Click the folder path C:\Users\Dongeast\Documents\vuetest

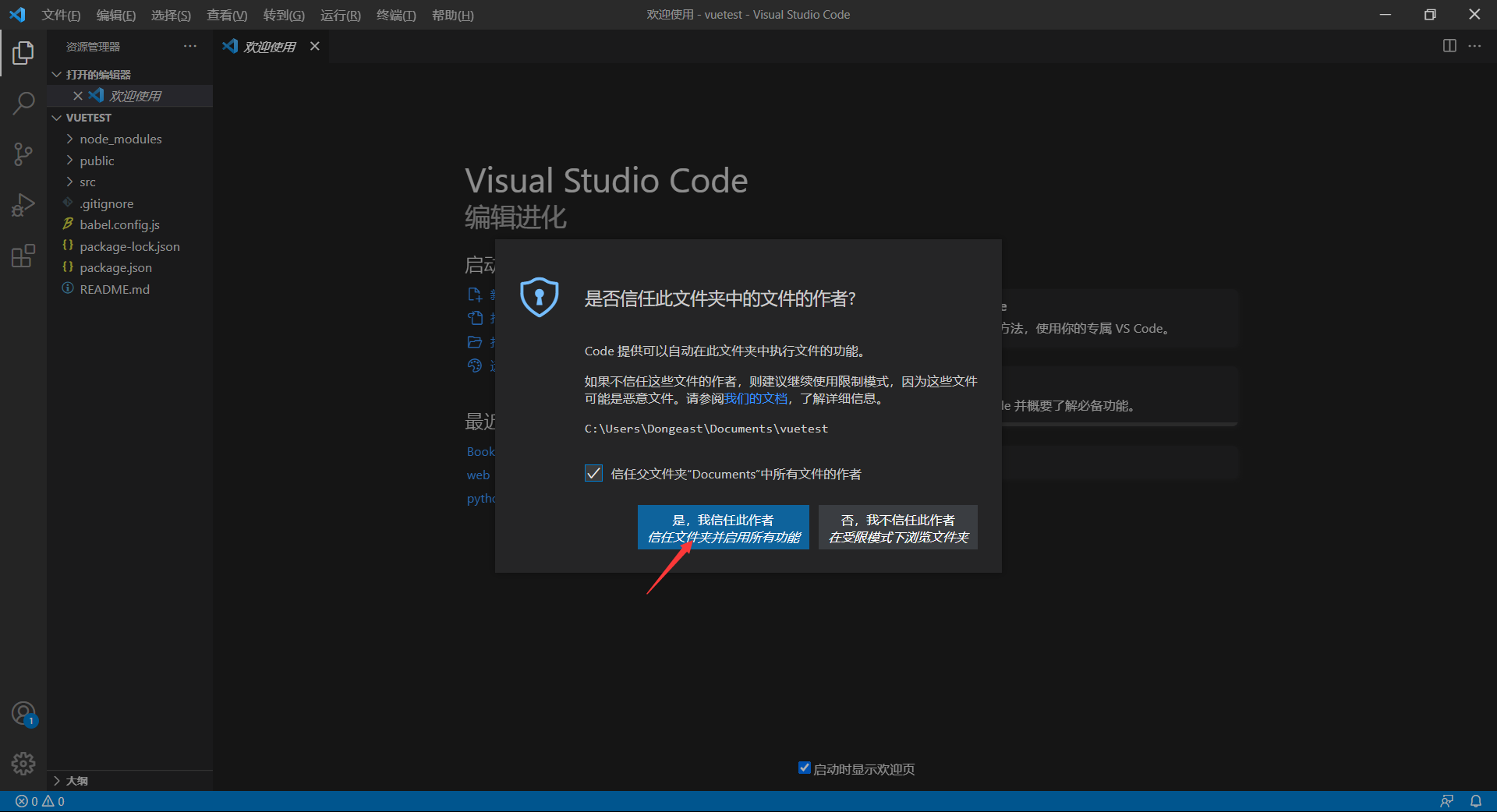pos(706,429)
